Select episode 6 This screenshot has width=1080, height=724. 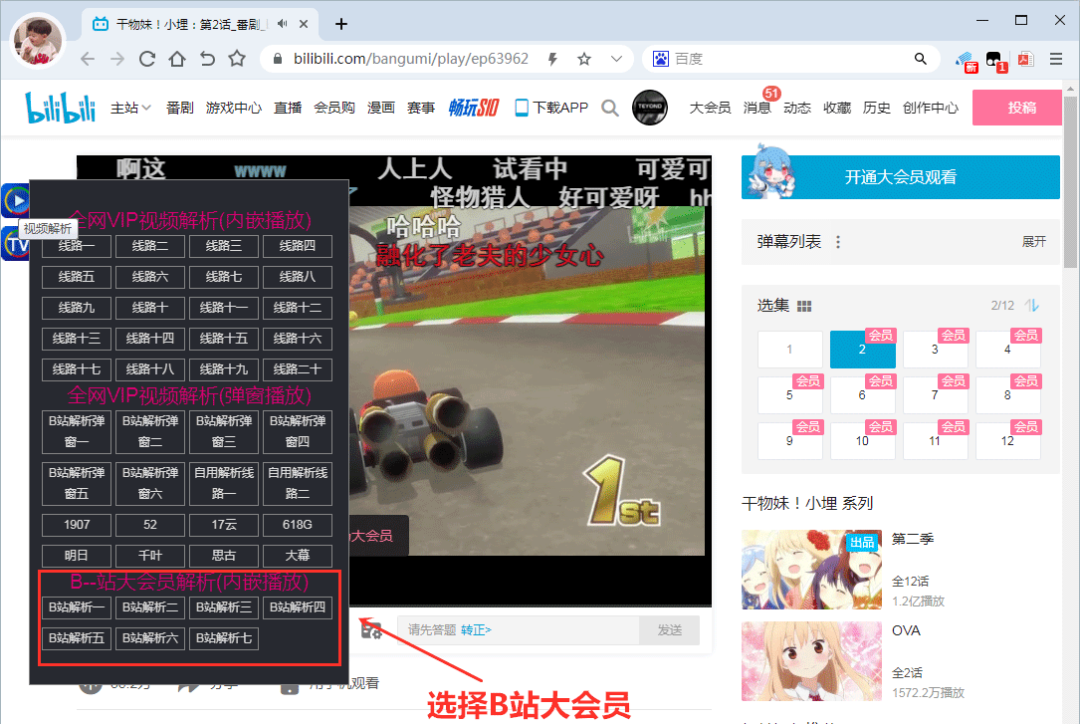click(862, 395)
